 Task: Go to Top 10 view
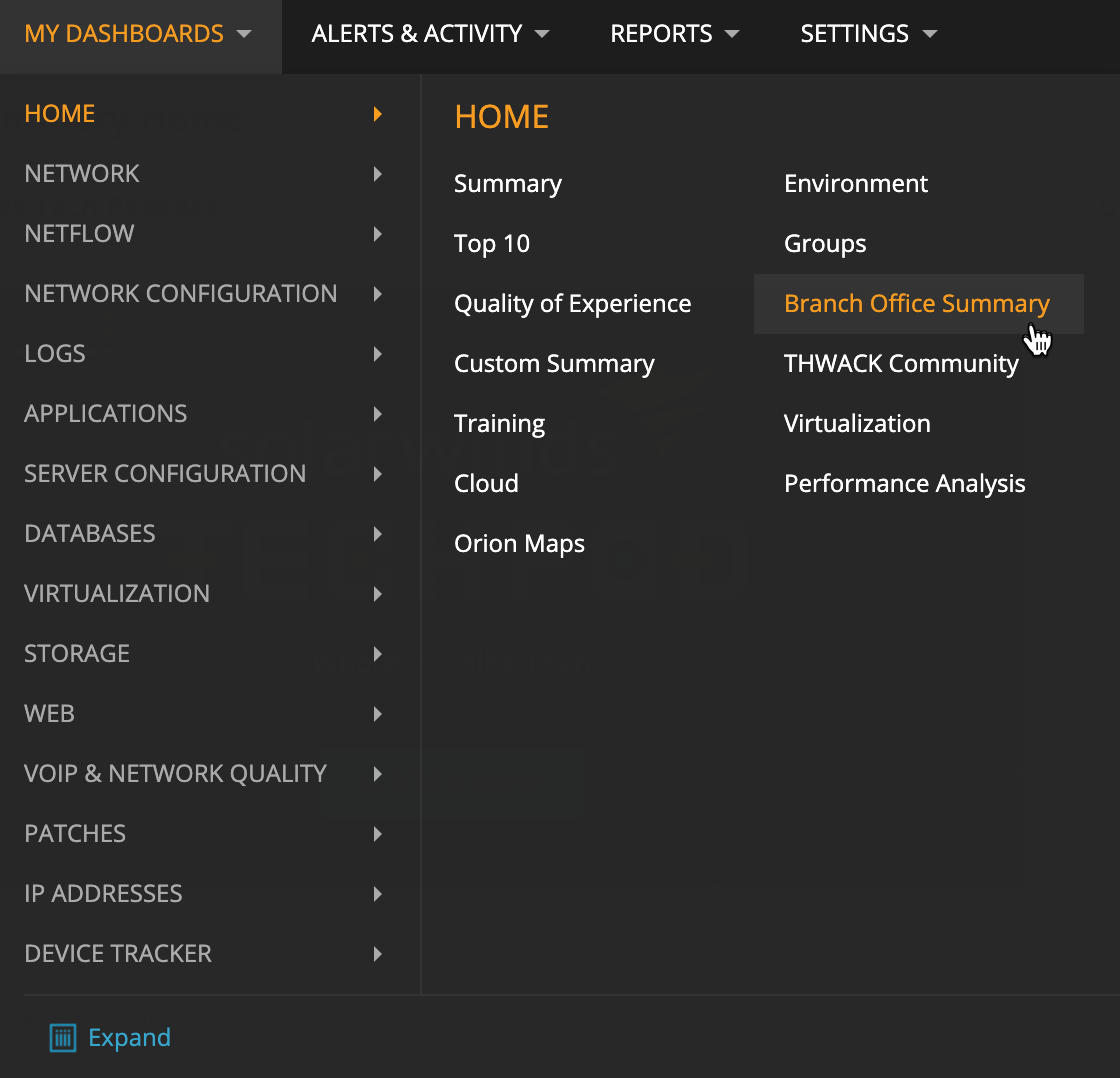click(x=492, y=244)
